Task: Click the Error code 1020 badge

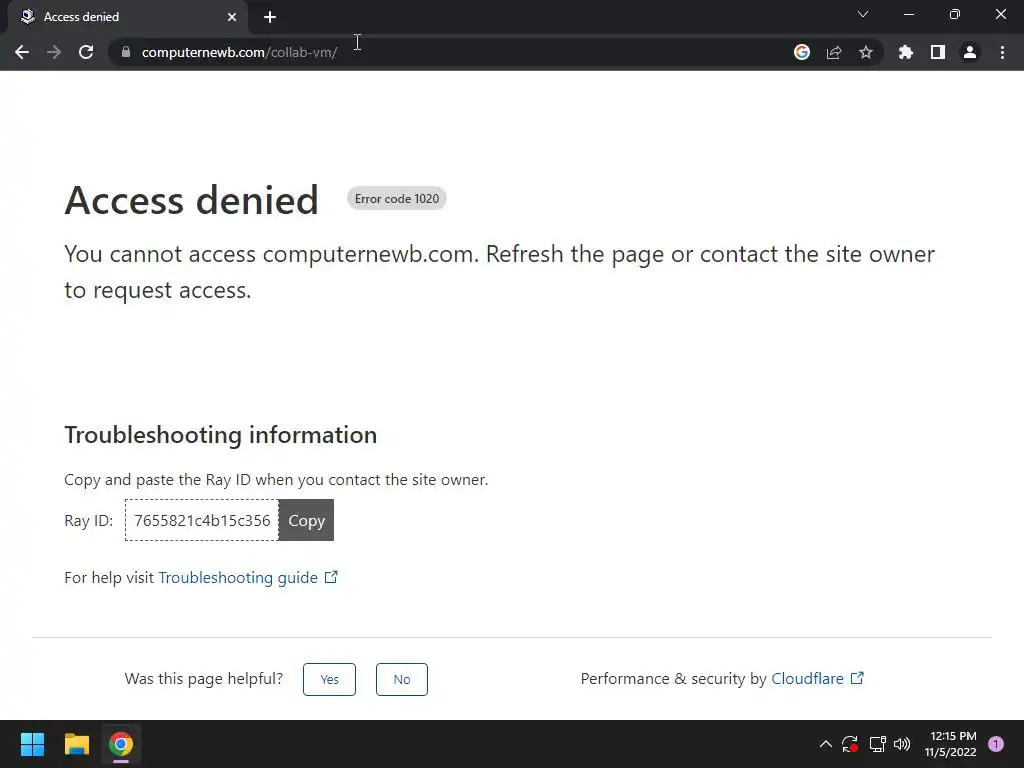Action: tap(396, 199)
